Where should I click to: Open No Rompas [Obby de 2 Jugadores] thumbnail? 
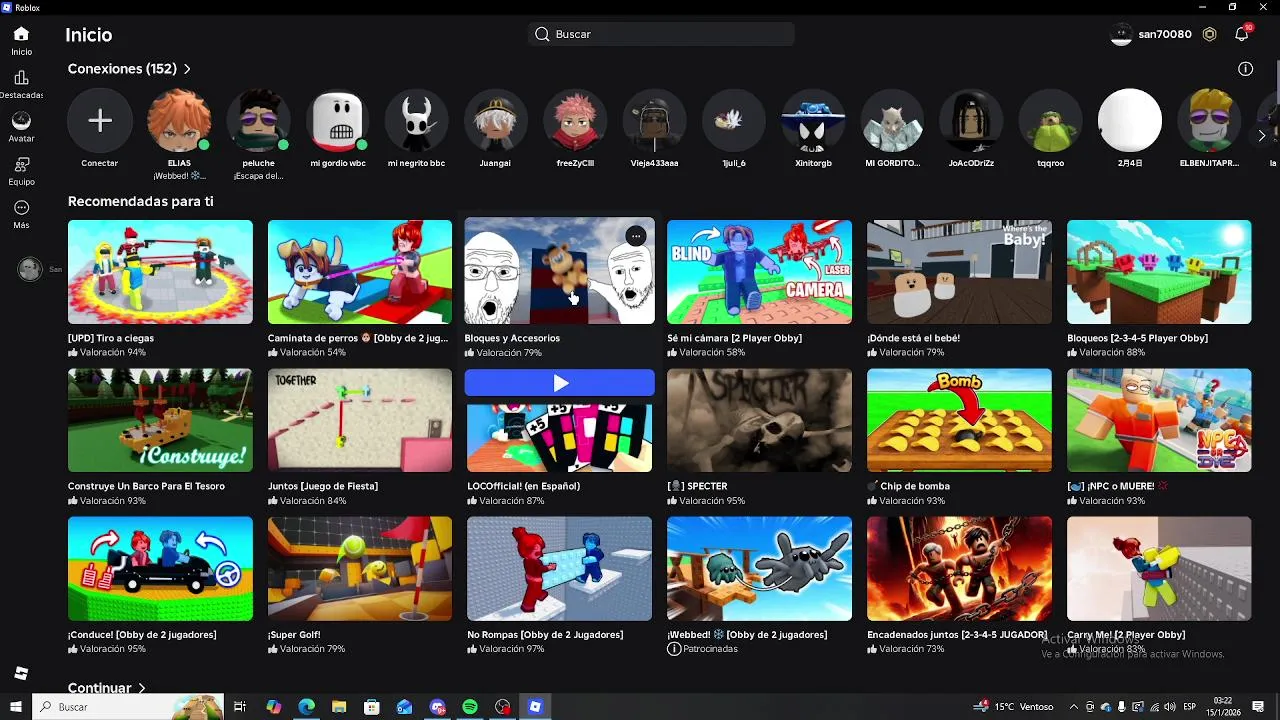[x=560, y=568]
